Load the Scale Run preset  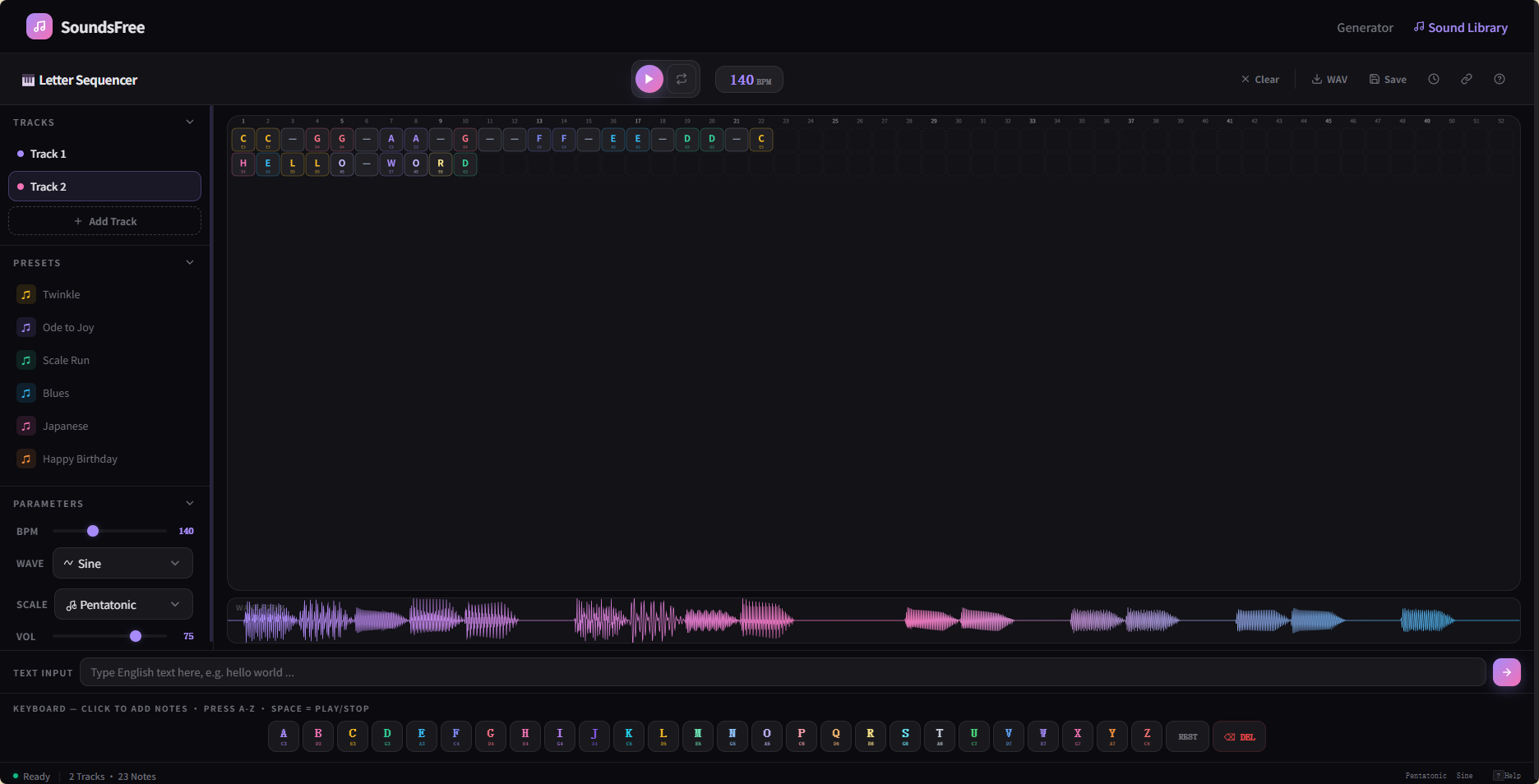pyautogui.click(x=104, y=360)
